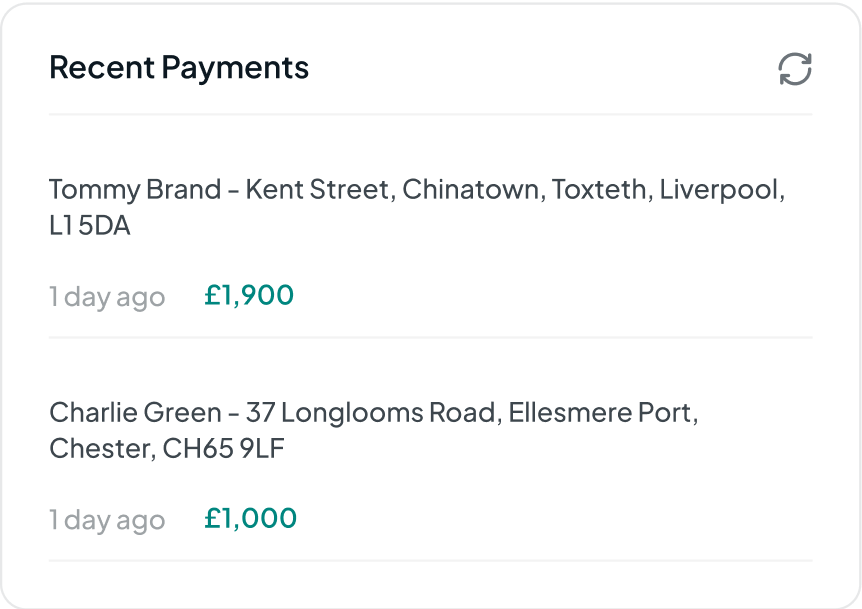Click Chester in the second address
This screenshot has width=862, height=609.
tap(102, 449)
